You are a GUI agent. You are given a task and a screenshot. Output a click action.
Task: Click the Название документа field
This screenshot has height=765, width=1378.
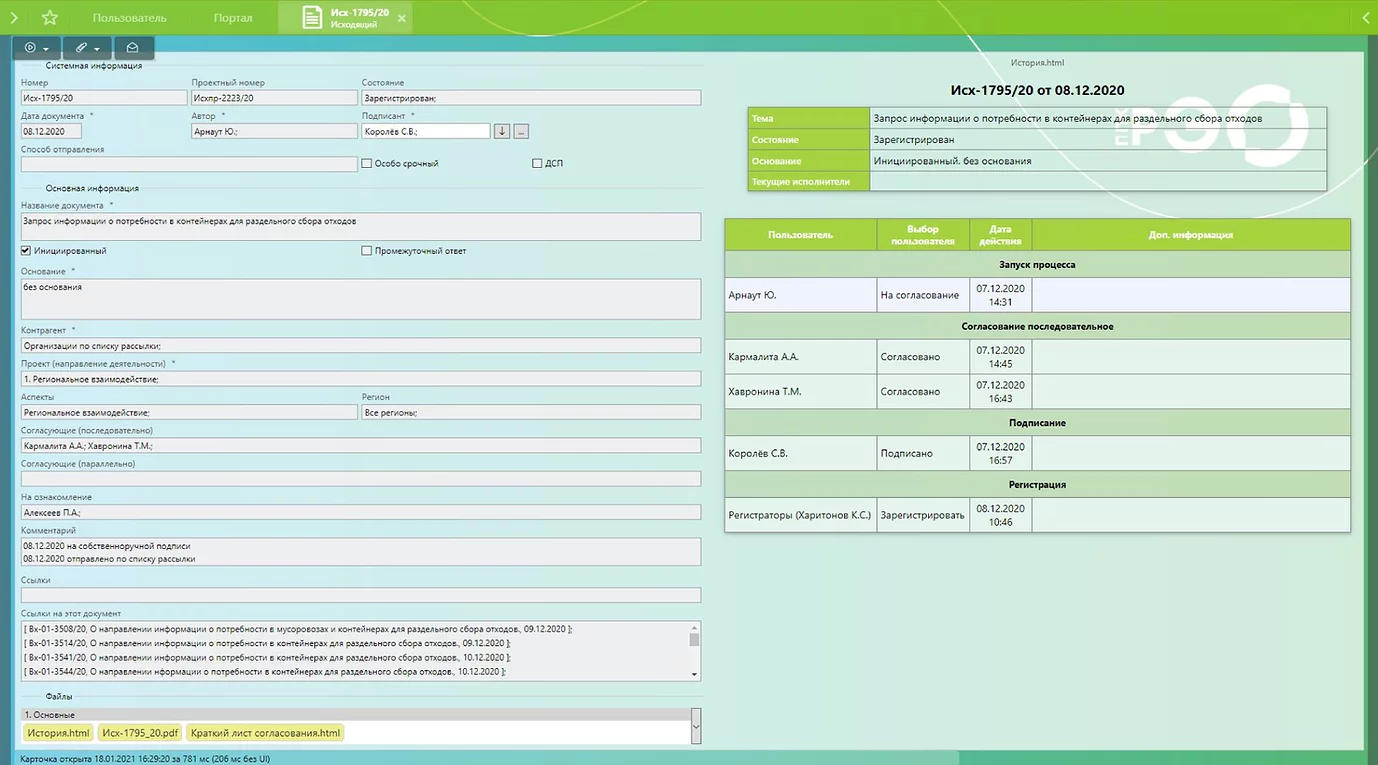click(360, 227)
